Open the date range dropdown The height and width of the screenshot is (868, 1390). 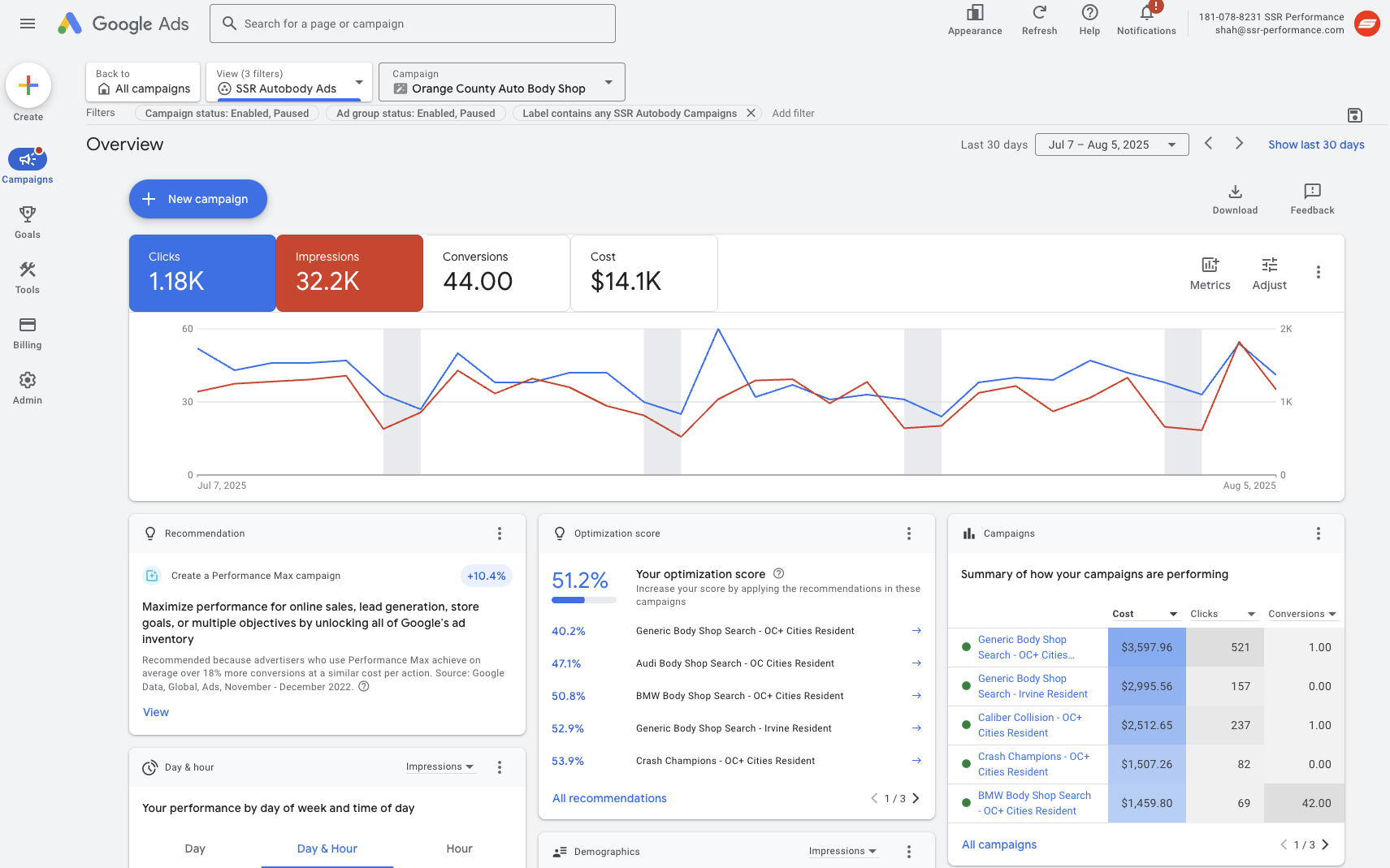(1111, 145)
